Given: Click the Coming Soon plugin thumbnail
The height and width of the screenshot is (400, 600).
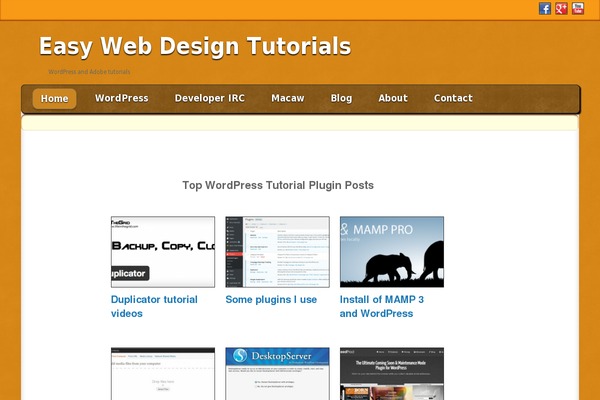Looking at the screenshot, I should [x=392, y=374].
